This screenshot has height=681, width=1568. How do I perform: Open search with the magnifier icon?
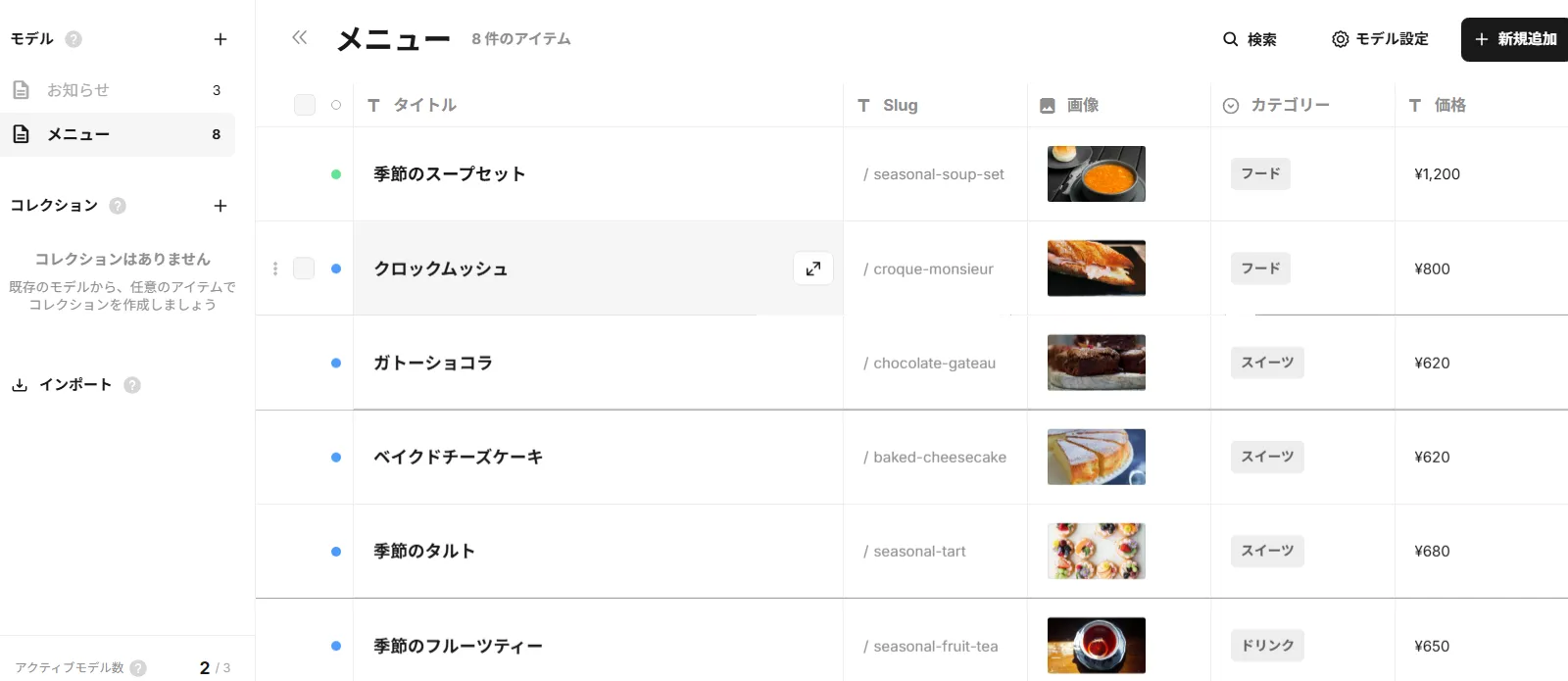click(1230, 39)
